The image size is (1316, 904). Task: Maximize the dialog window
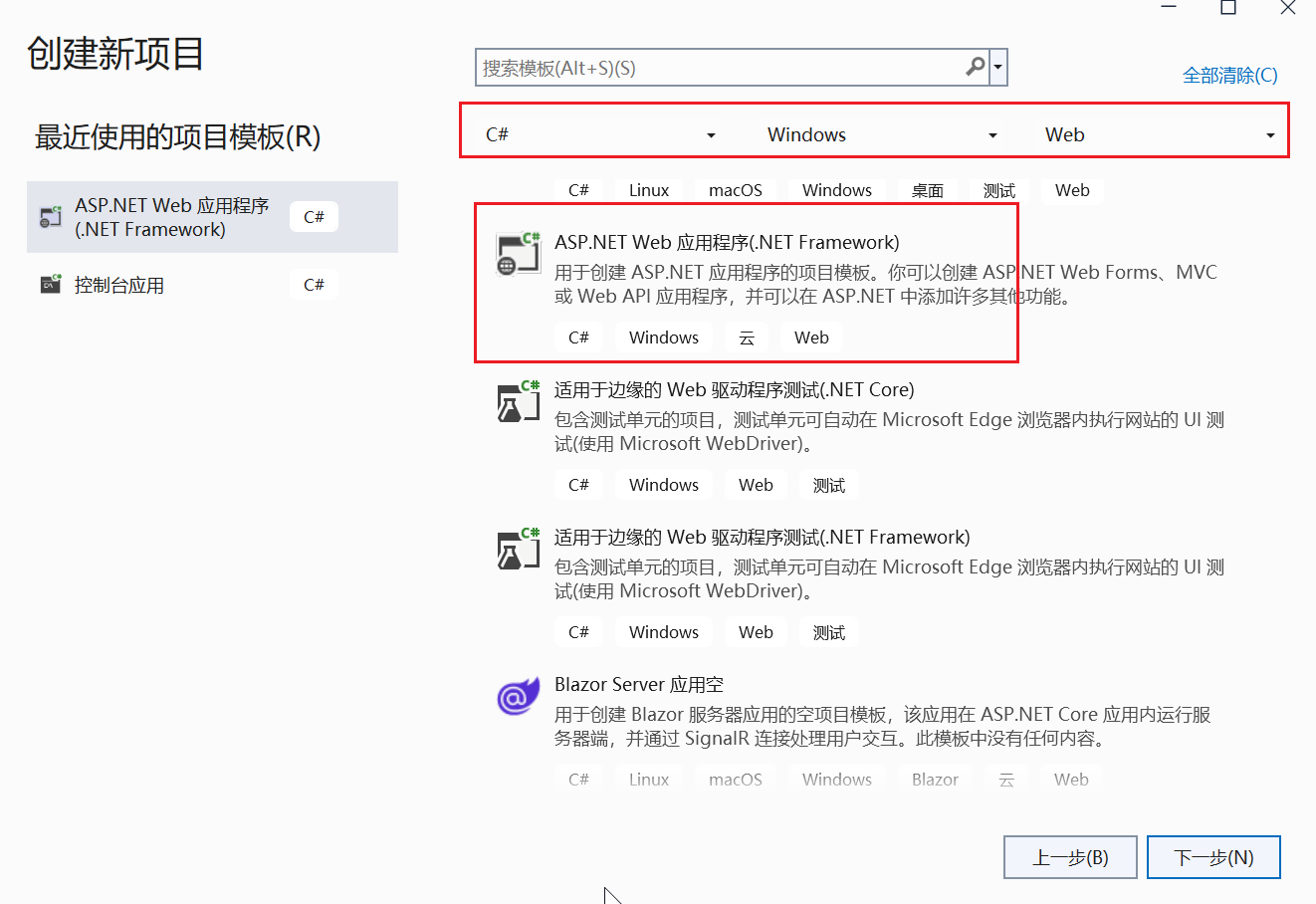(x=1228, y=8)
